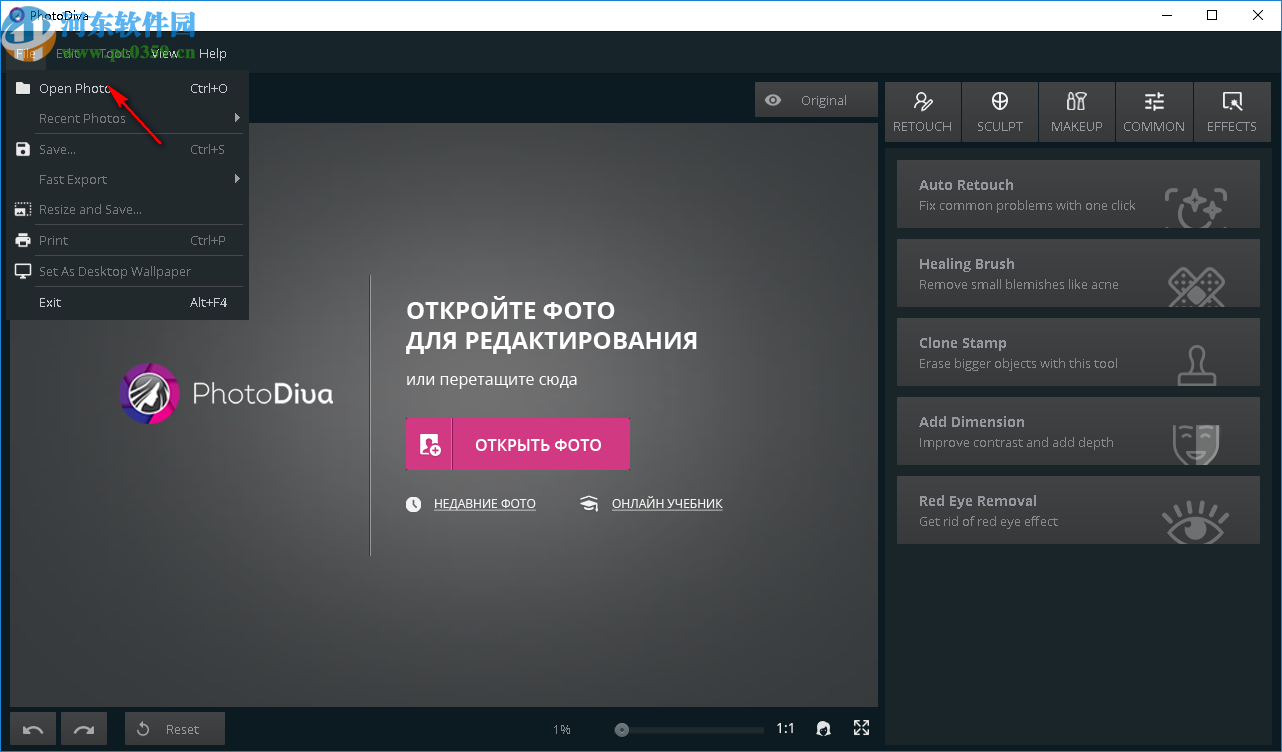
Task: Follow the НЕДАВНИЕ ФОТО link
Action: 485,504
